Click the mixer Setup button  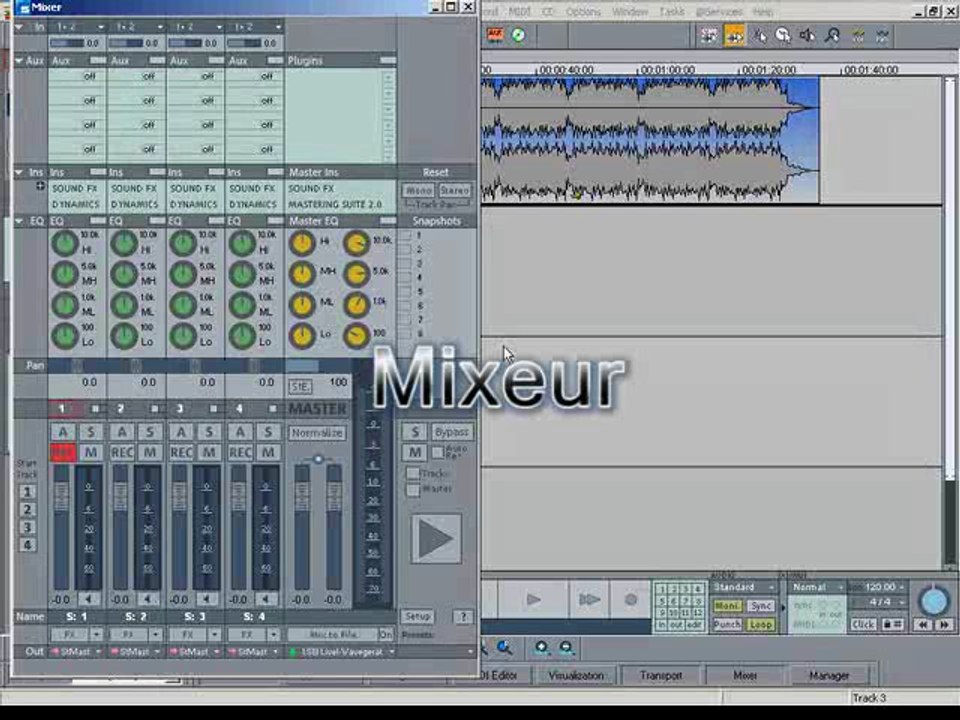coord(418,617)
